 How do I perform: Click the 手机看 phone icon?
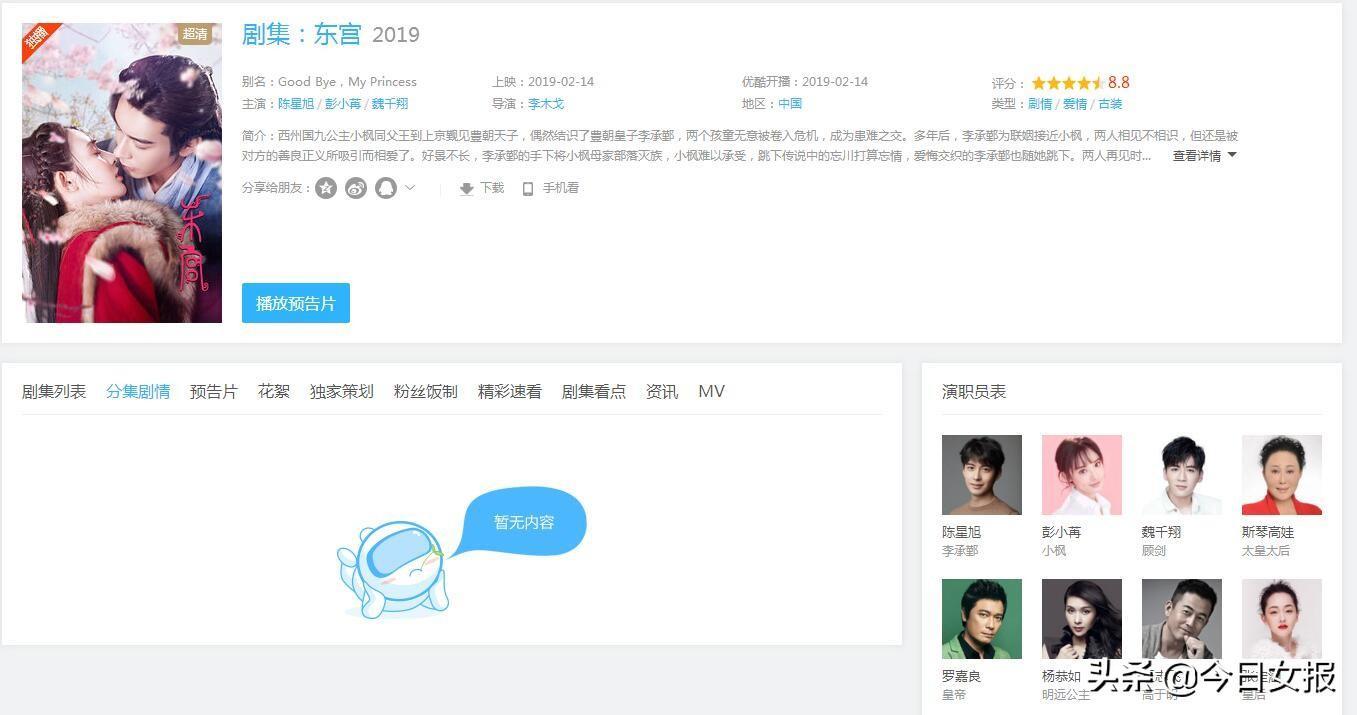528,189
